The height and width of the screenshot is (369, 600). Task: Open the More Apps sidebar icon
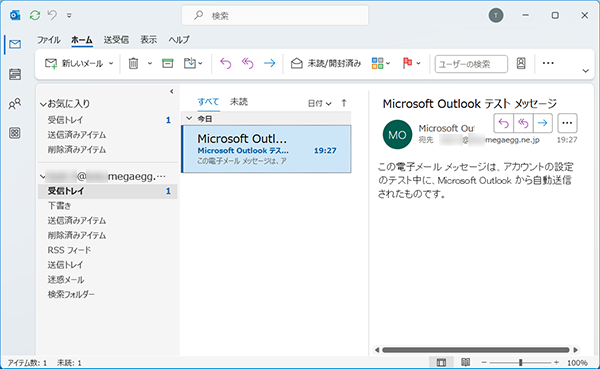15,133
